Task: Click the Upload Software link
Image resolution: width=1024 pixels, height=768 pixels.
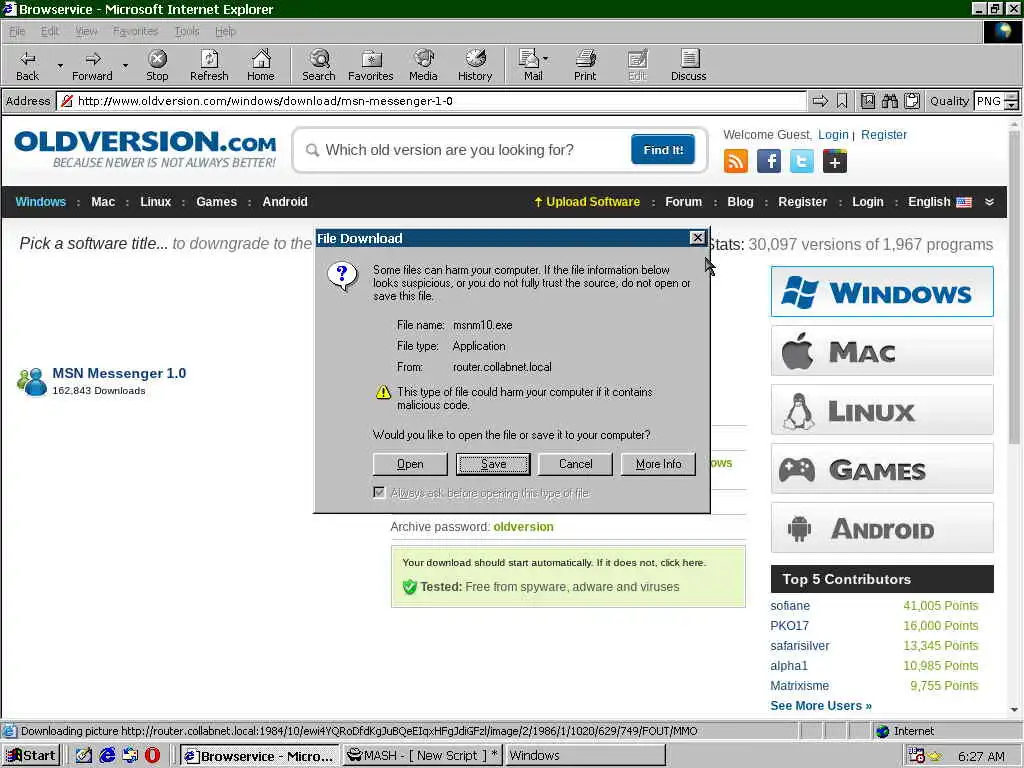Action: tap(586, 202)
